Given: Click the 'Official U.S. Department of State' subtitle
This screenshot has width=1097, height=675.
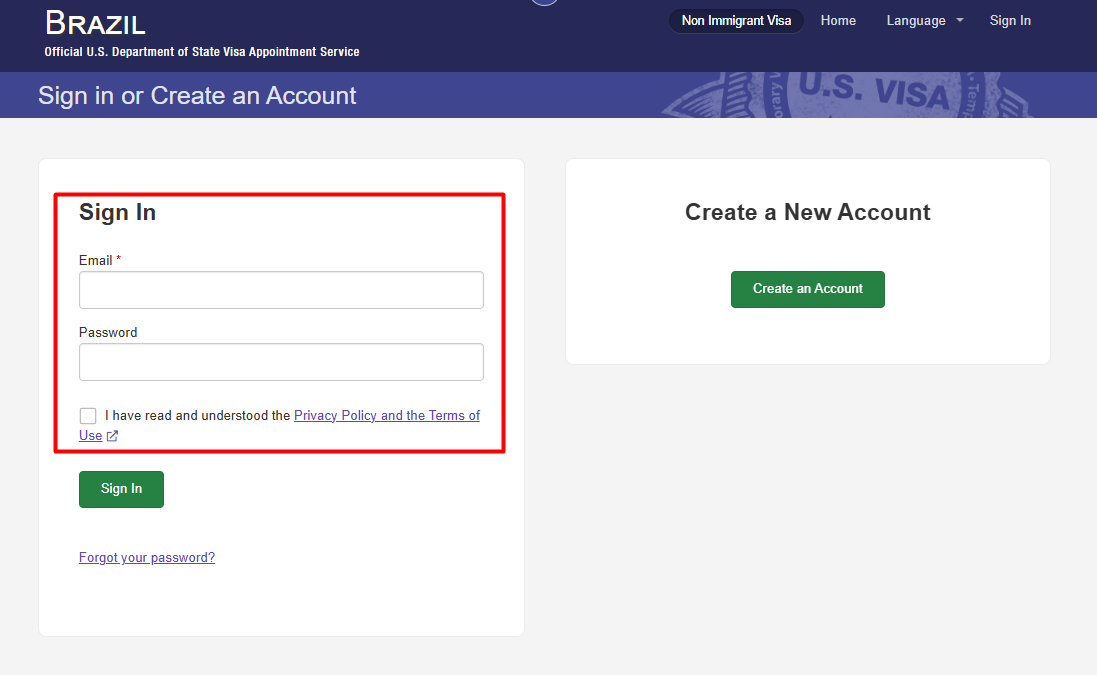Looking at the screenshot, I should click(202, 52).
